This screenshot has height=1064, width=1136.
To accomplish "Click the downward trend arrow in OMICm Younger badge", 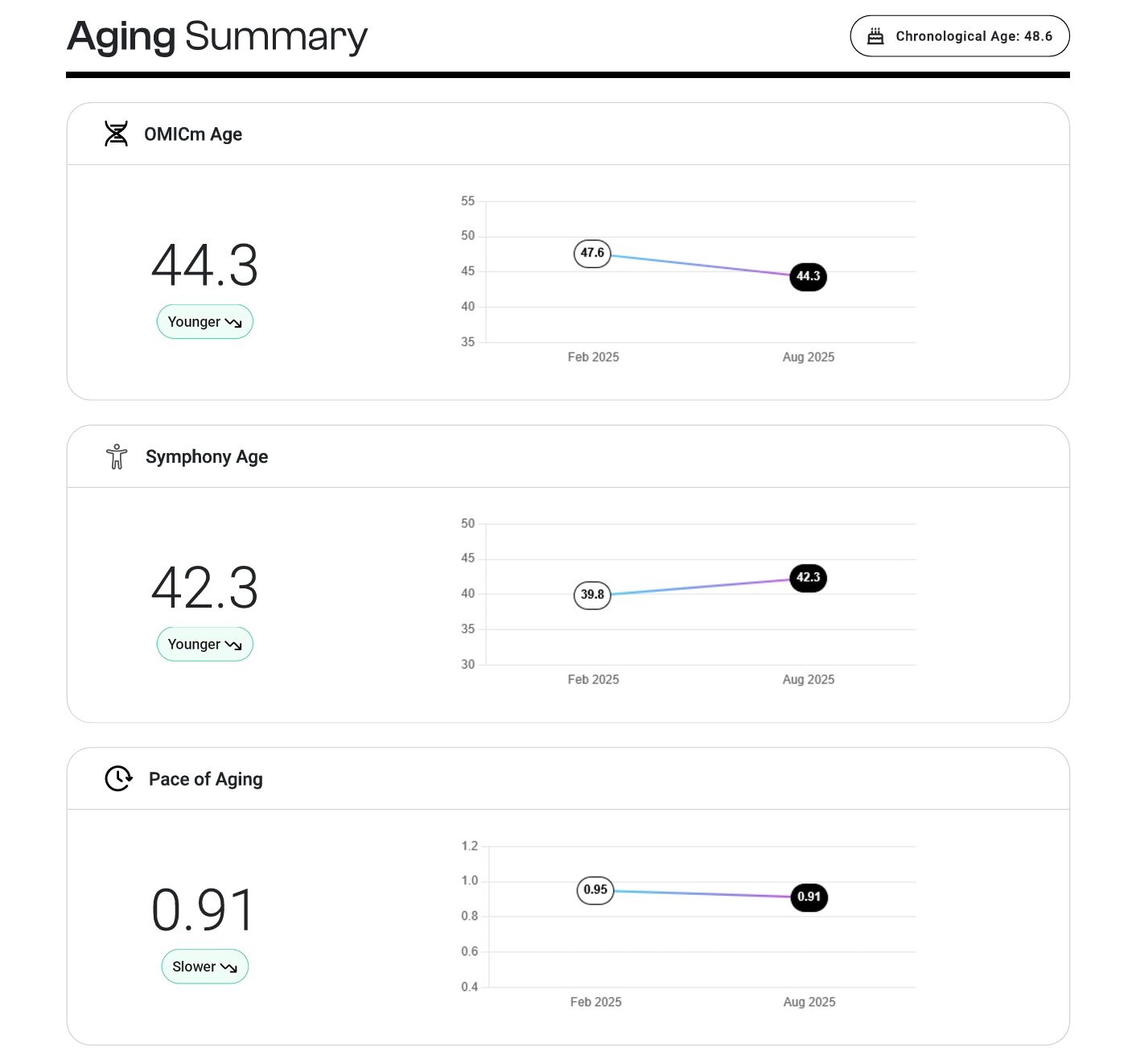I will [x=233, y=323].
